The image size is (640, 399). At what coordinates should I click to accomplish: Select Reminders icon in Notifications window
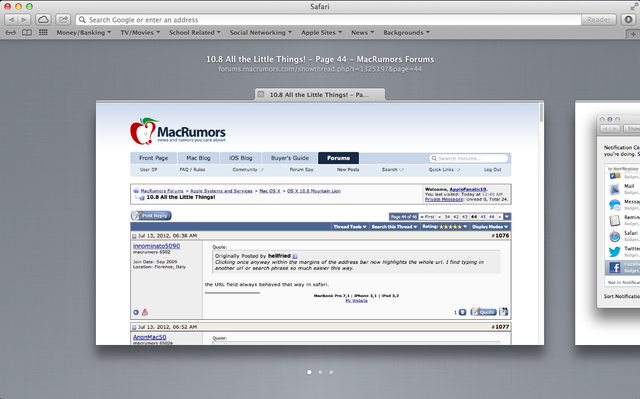click(615, 220)
